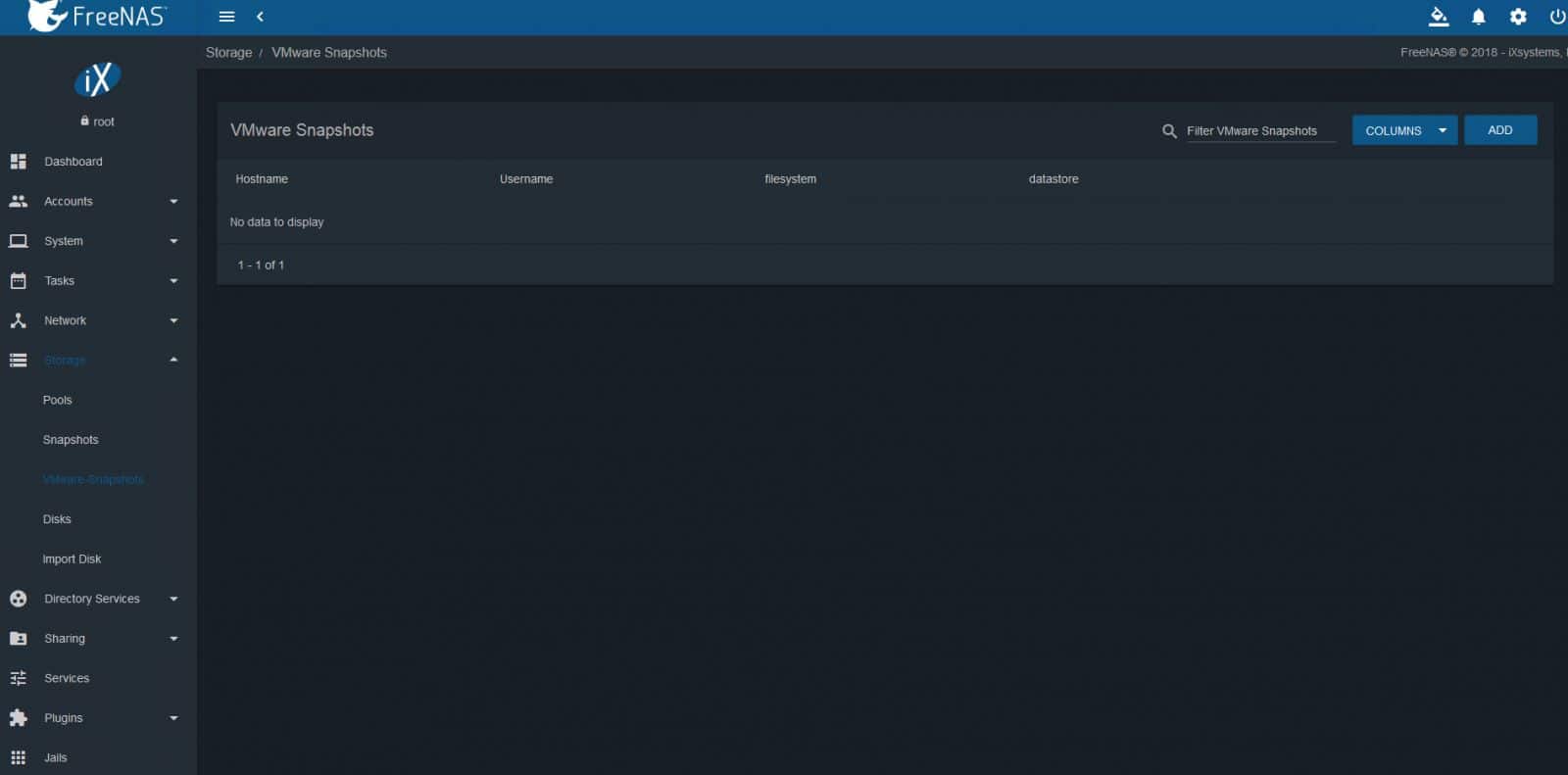Expand the System menu arrow

click(x=173, y=241)
